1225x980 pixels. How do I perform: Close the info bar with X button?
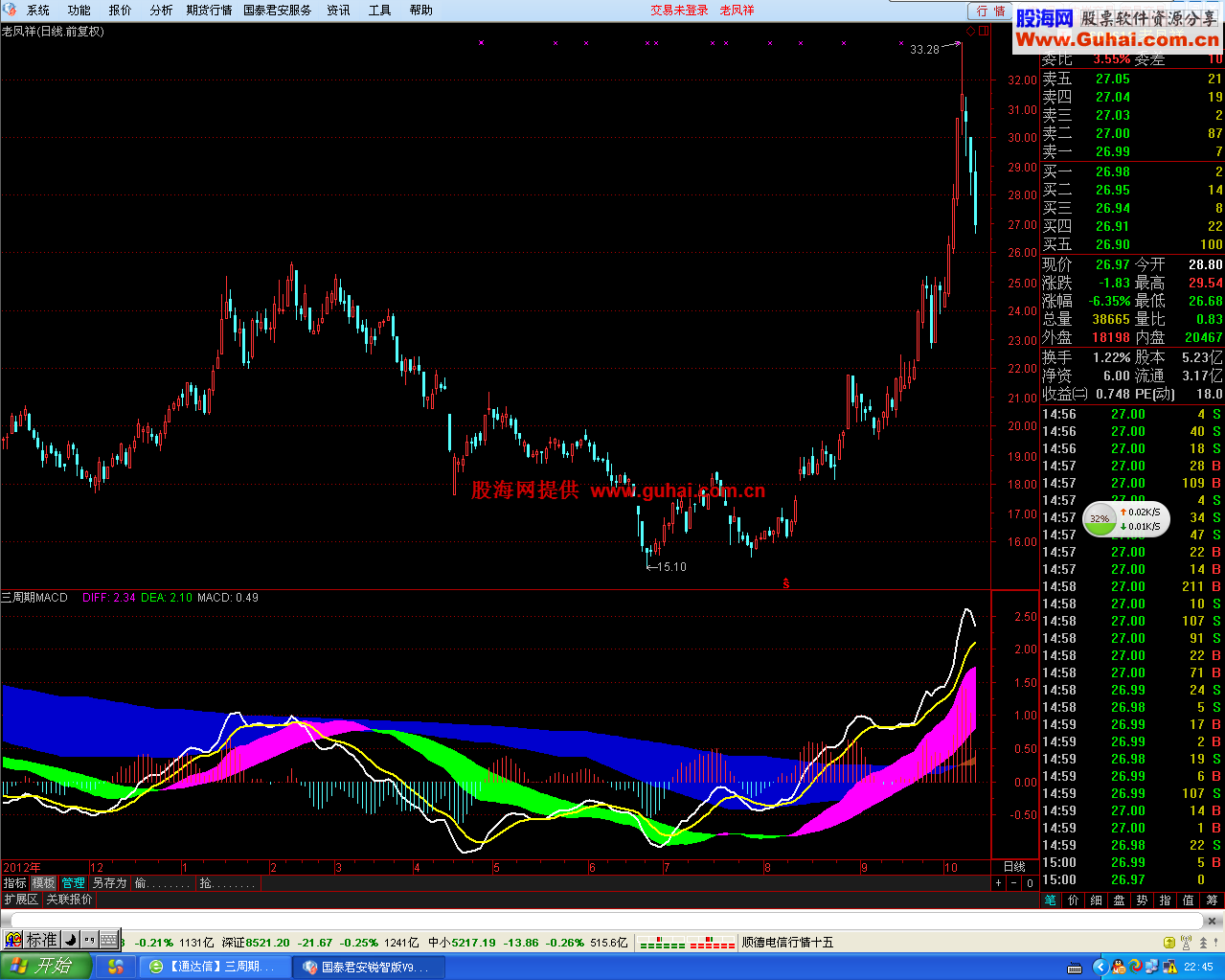tap(1212, 921)
